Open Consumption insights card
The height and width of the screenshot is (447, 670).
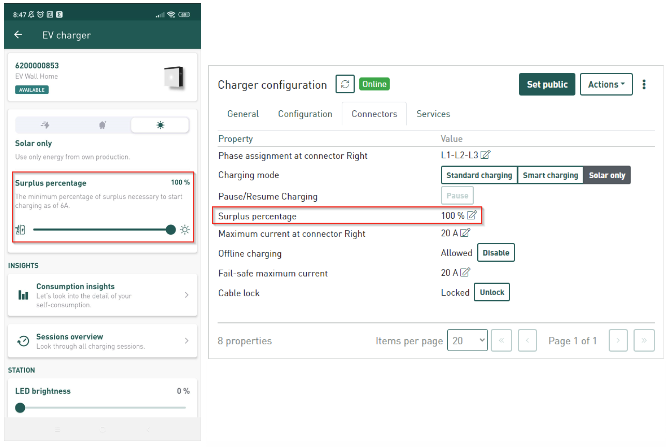103,295
